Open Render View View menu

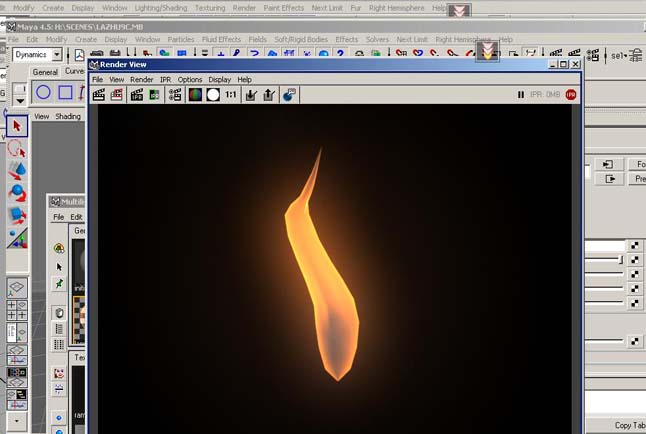coord(117,80)
